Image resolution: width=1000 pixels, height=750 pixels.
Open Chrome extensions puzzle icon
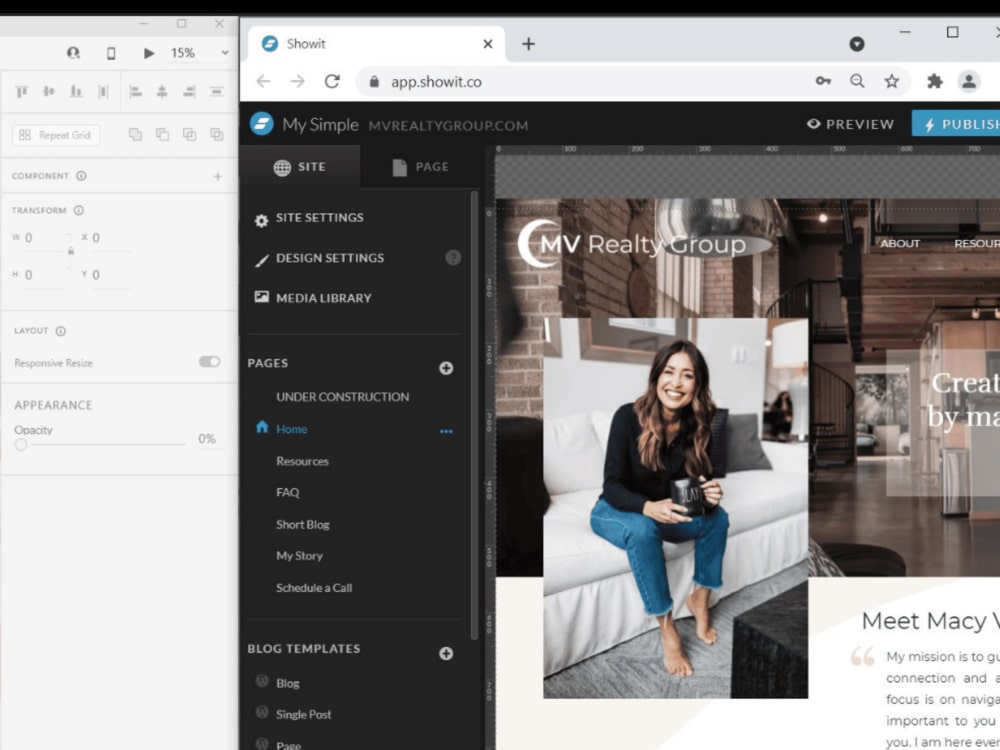(934, 81)
